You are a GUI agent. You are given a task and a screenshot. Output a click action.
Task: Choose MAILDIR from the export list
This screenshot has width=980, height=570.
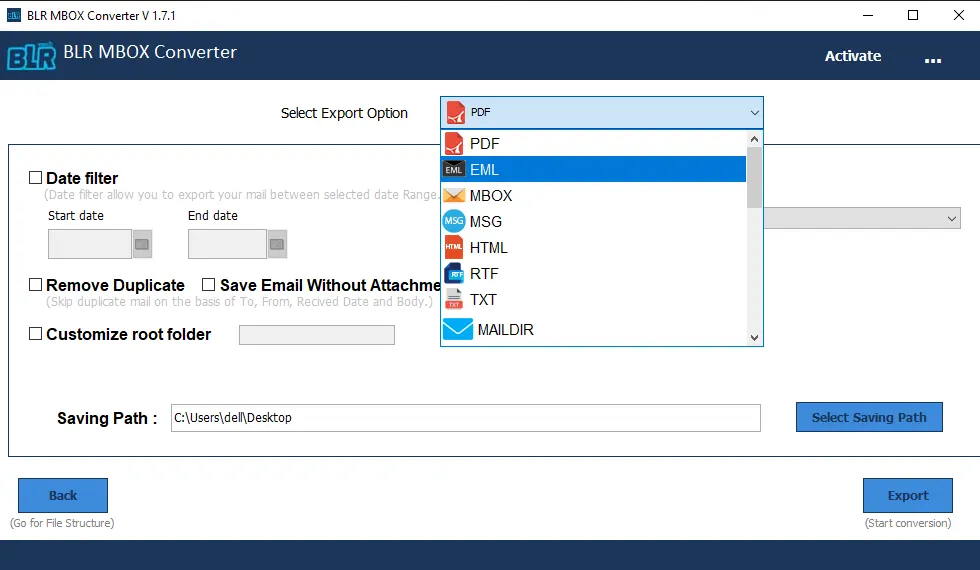594,329
